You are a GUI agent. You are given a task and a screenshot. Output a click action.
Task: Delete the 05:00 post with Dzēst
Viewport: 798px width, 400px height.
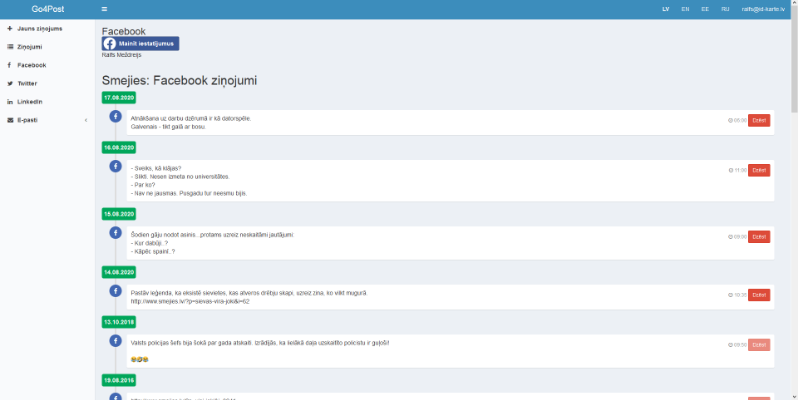(759, 121)
